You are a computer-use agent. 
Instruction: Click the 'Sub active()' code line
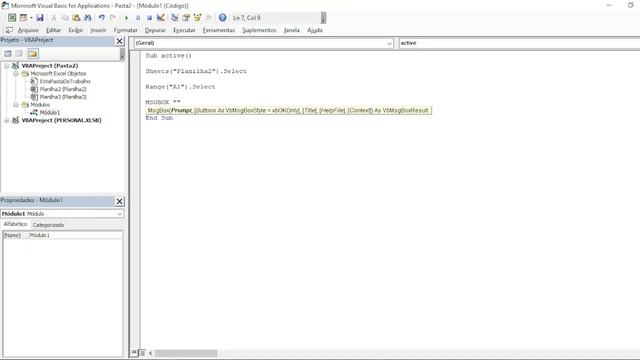[x=169, y=56]
